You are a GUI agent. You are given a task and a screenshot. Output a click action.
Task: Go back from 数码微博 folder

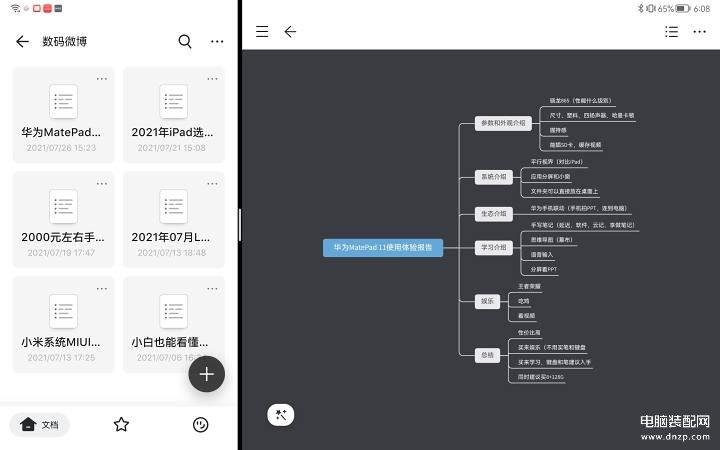(x=22, y=41)
